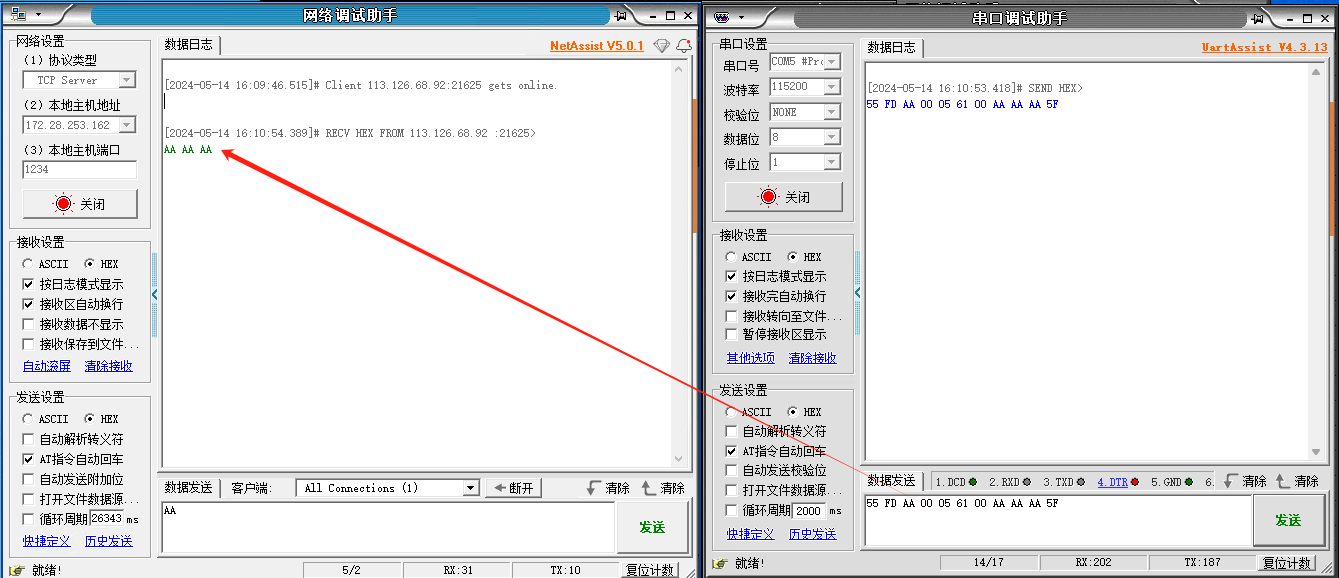Expand the 协议类型 TCP Server dropdown
The height and width of the screenshot is (578, 1339).
click(x=127, y=80)
